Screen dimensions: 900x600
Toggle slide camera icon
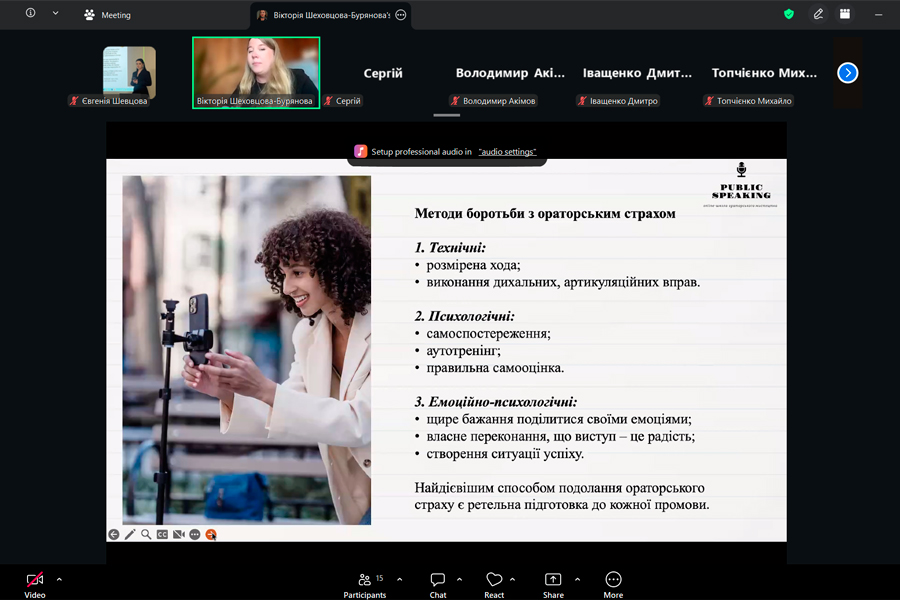point(178,534)
